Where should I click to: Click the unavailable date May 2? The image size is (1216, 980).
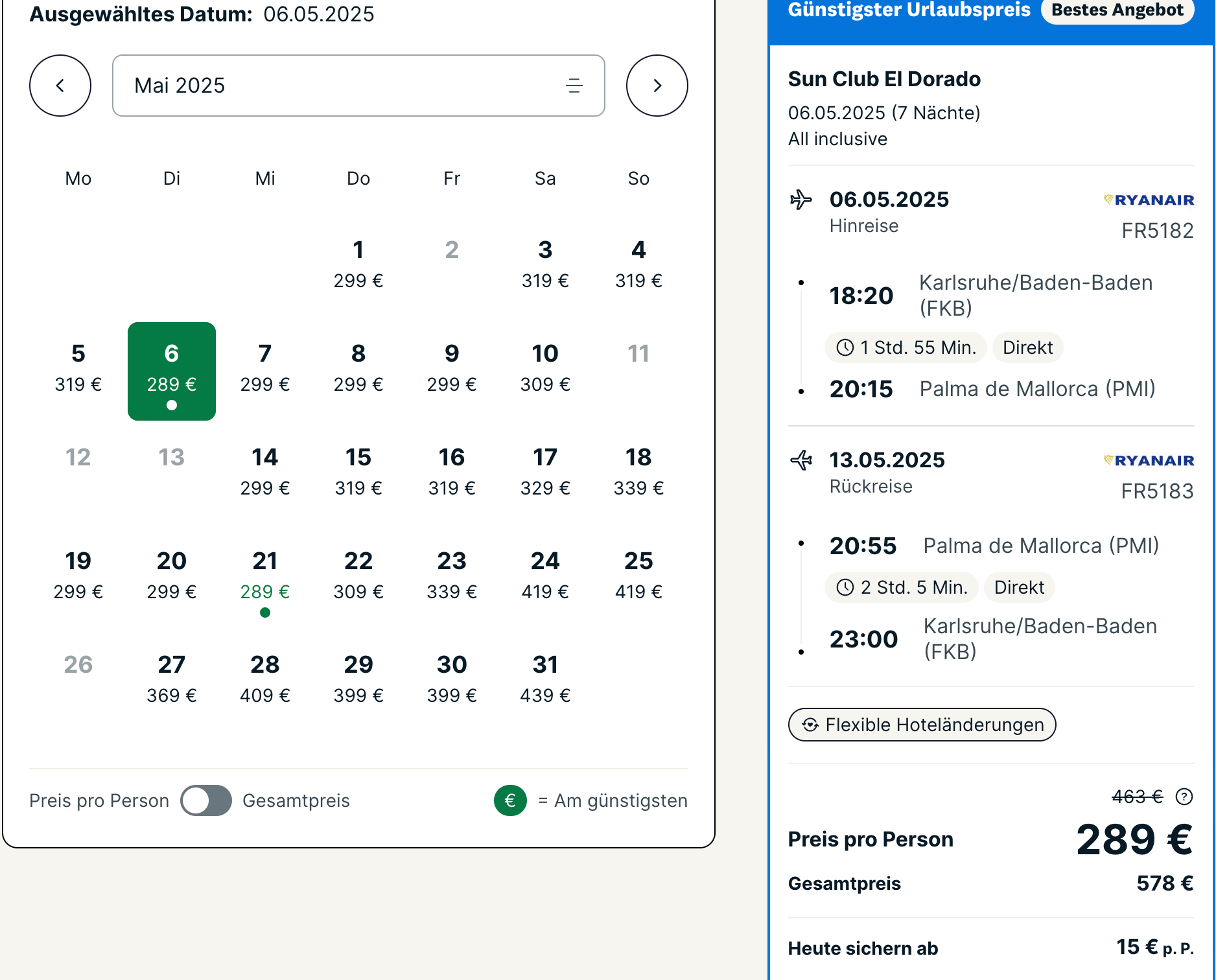click(x=452, y=250)
